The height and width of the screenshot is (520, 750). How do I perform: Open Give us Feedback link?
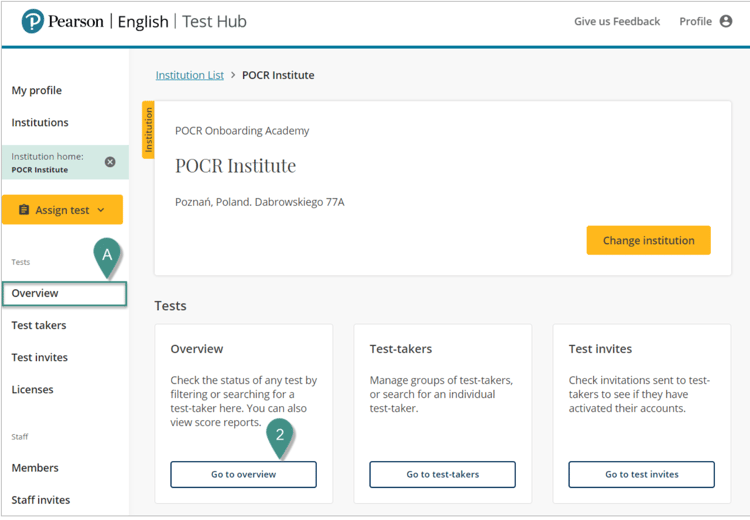point(617,21)
